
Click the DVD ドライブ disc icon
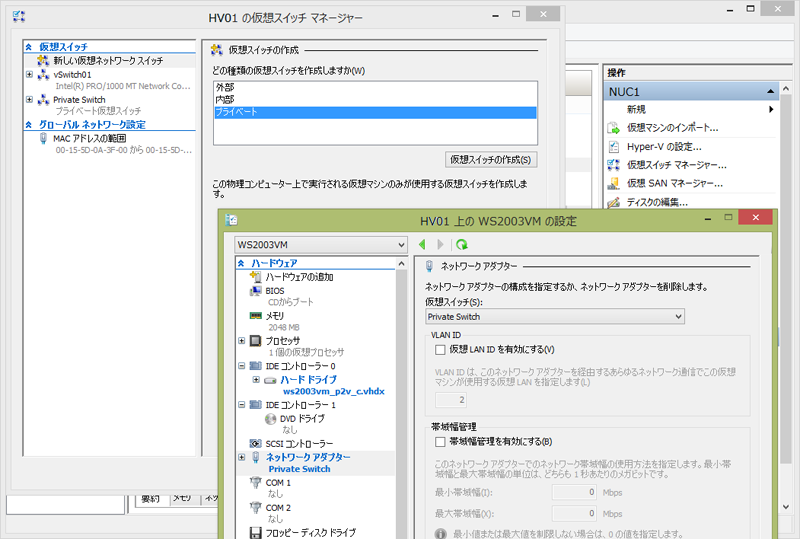[x=270, y=419]
